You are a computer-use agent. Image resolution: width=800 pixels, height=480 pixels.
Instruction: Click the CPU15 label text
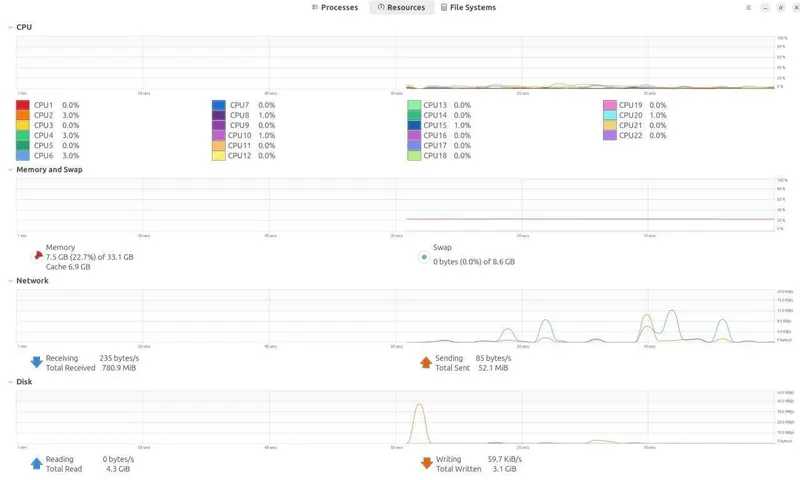[435, 125]
